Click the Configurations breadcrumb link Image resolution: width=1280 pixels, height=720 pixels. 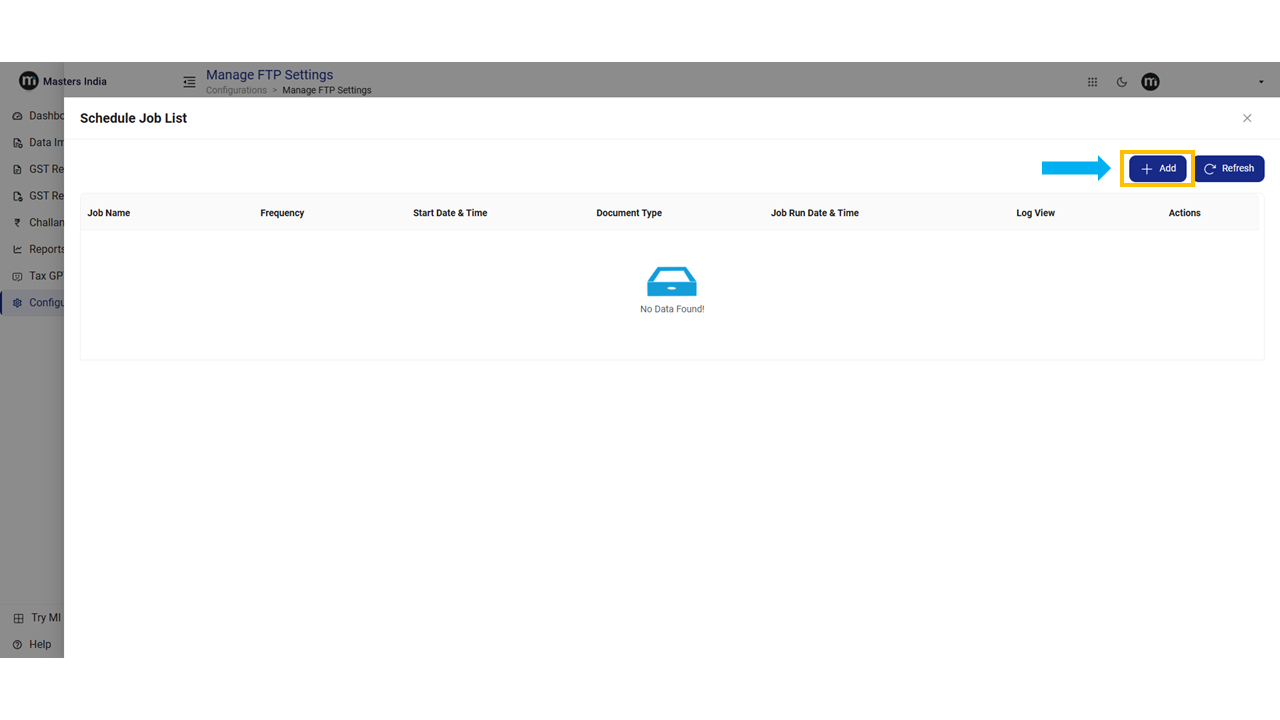[x=236, y=91]
